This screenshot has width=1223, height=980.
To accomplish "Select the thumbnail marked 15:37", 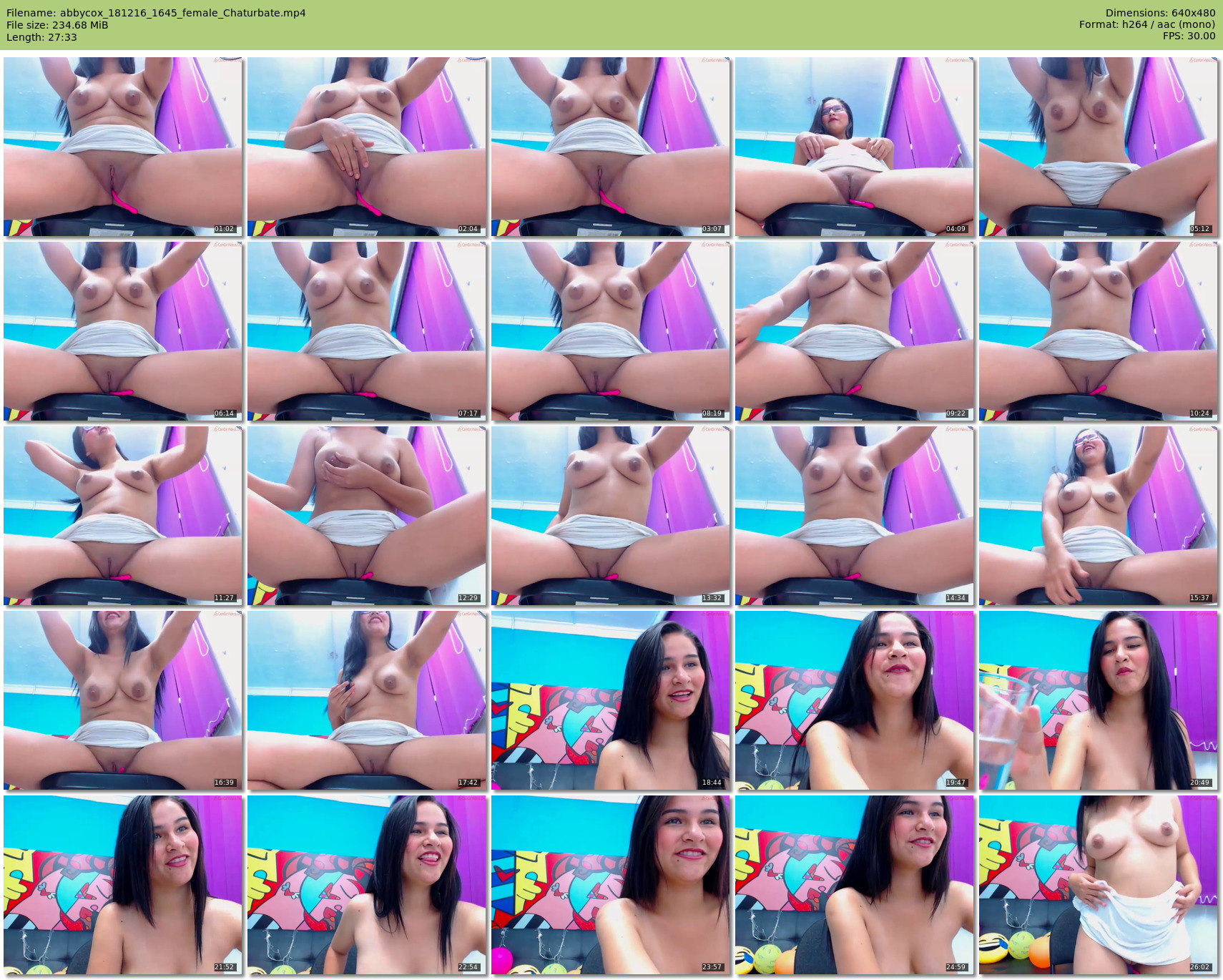I will tap(1099, 516).
